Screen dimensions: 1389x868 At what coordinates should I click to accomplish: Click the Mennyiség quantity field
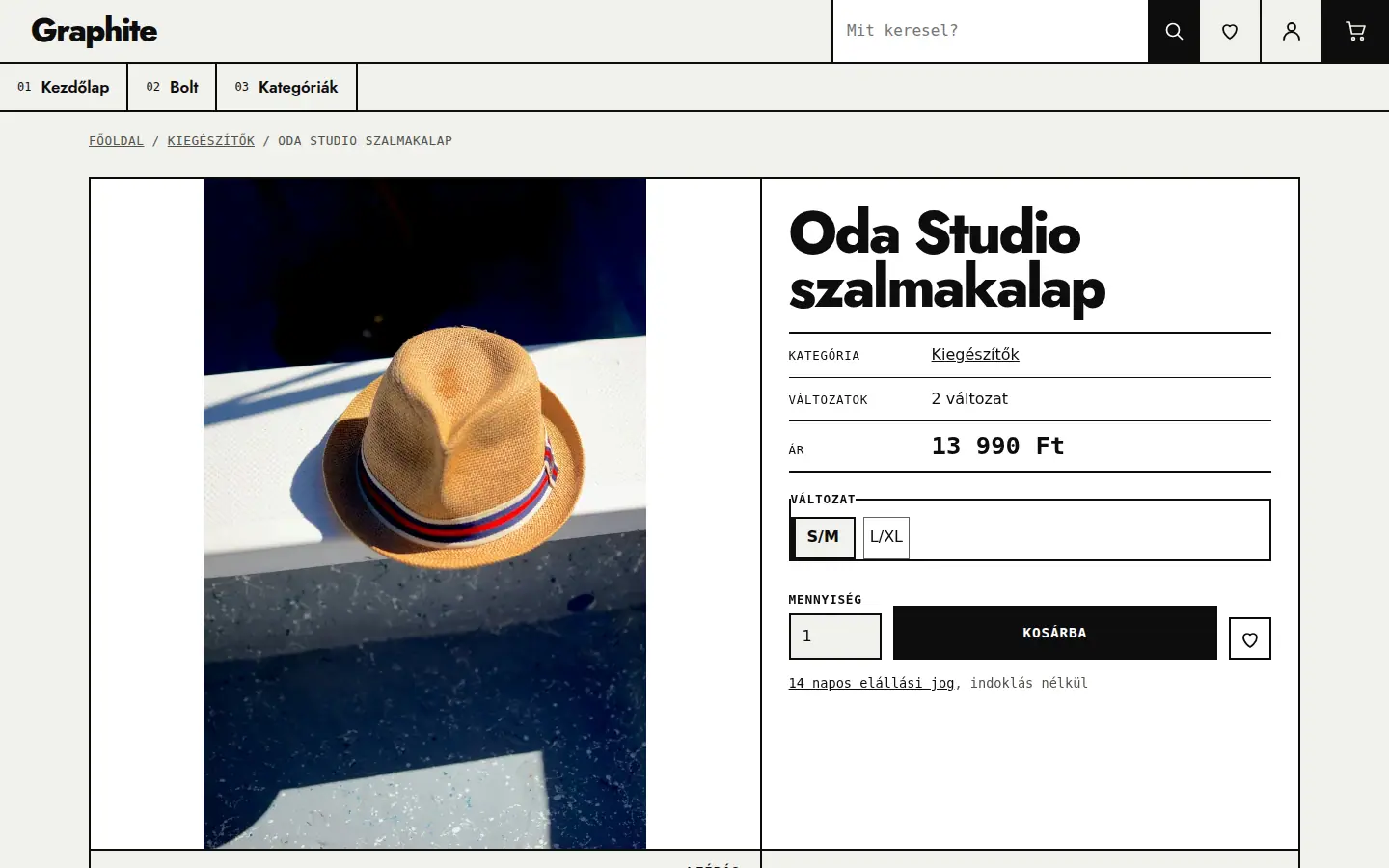click(835, 637)
